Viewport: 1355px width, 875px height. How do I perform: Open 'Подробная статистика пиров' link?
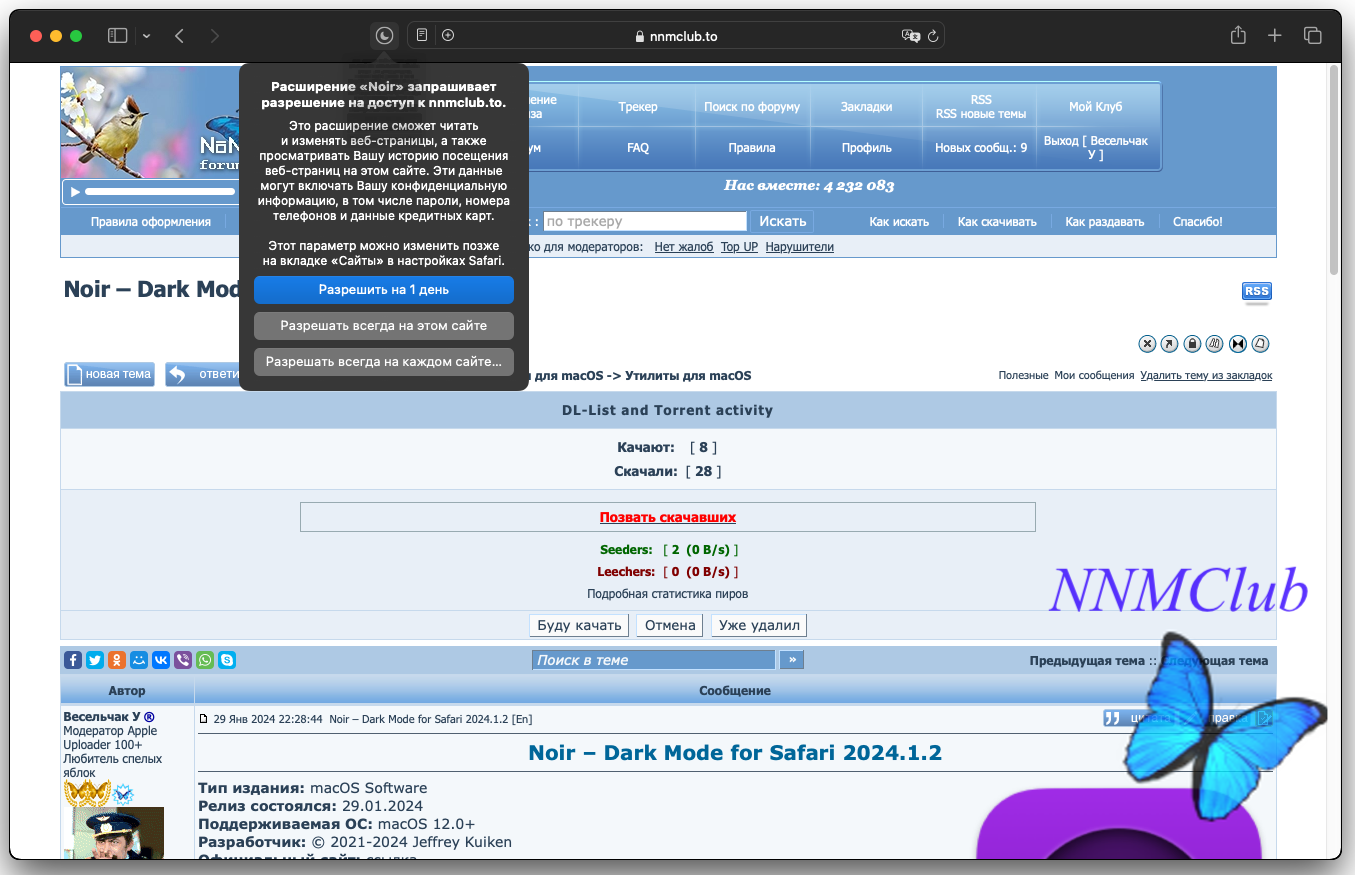(668, 594)
